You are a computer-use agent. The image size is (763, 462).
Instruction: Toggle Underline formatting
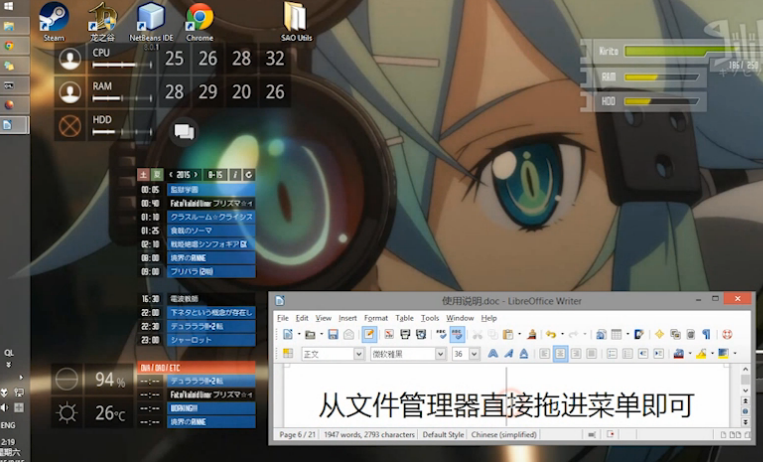click(524, 354)
